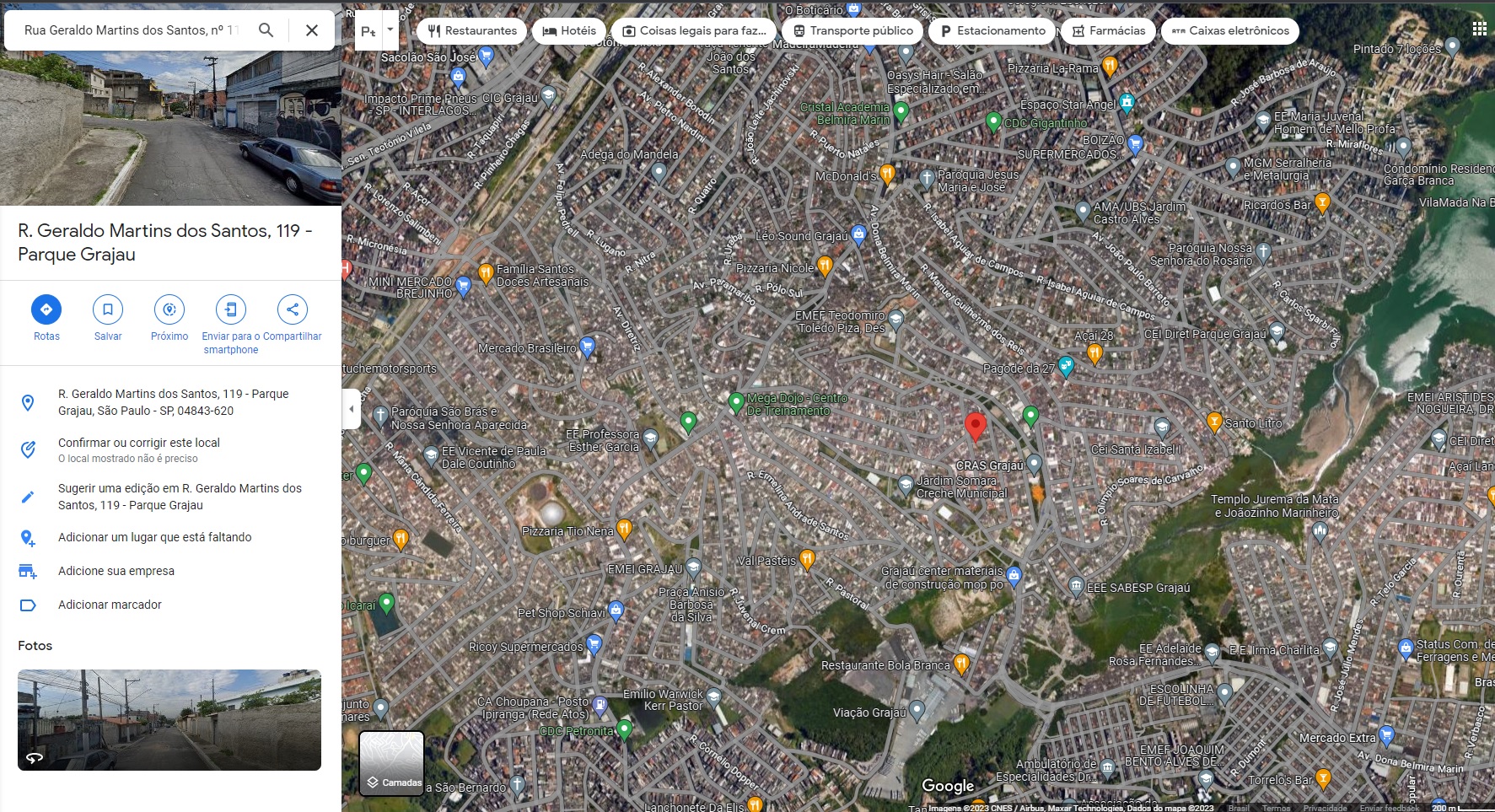The width and height of the screenshot is (1495, 812).
Task: Open Rotas directions button
Action: [46, 309]
